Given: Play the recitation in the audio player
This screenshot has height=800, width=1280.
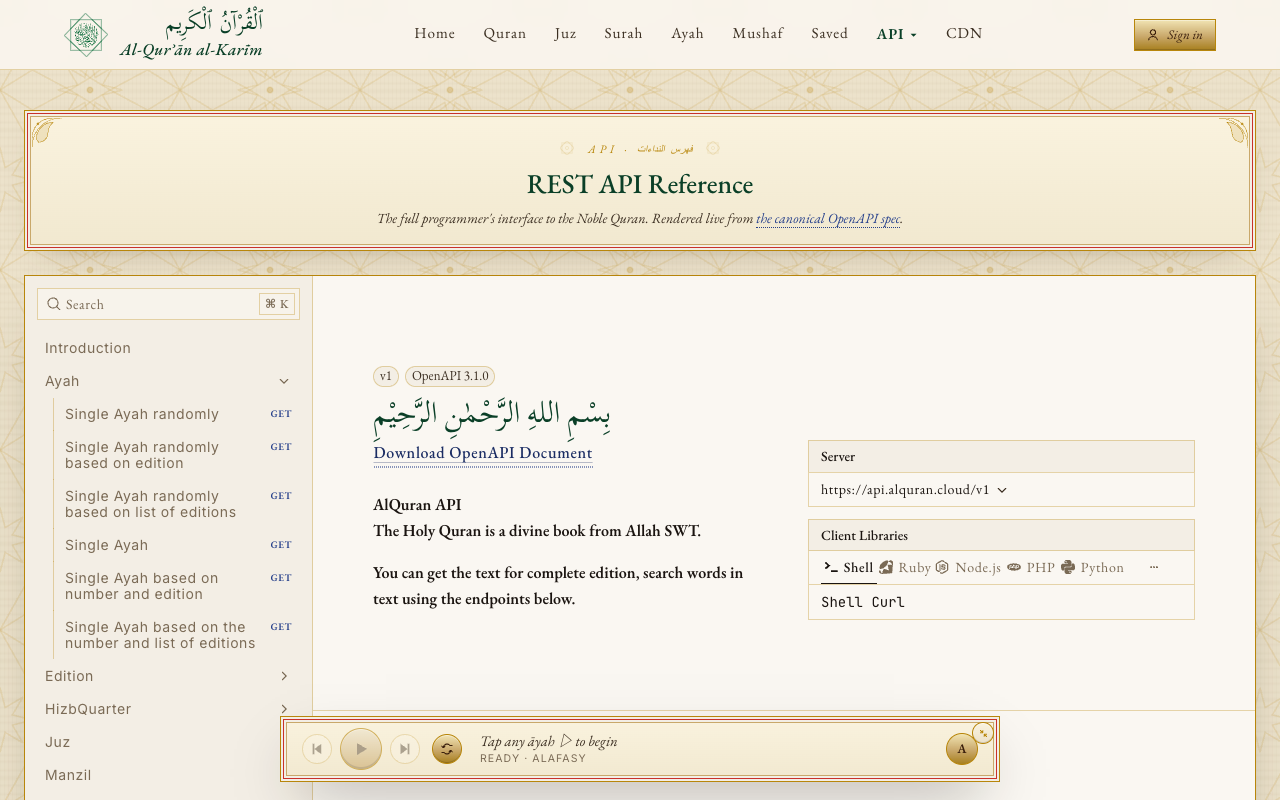Looking at the screenshot, I should (x=361, y=749).
